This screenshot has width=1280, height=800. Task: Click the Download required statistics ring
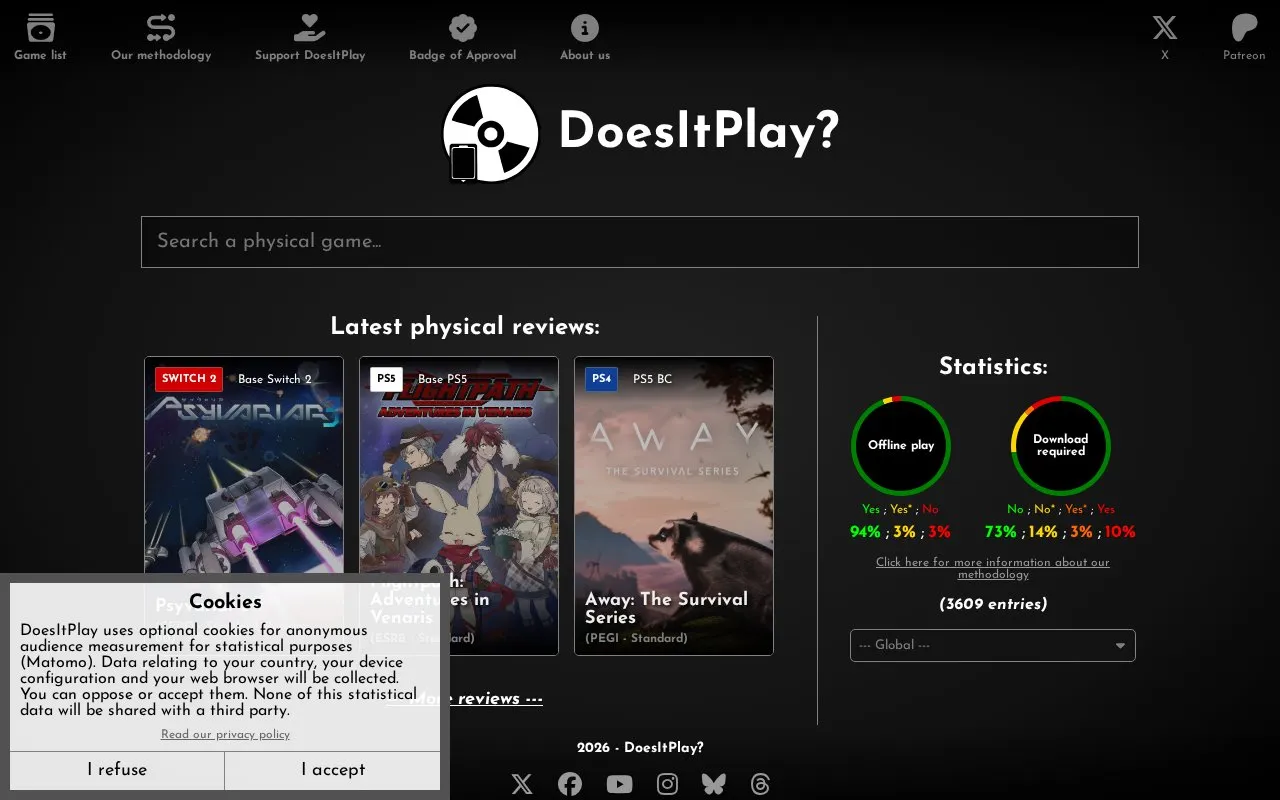(x=1061, y=446)
